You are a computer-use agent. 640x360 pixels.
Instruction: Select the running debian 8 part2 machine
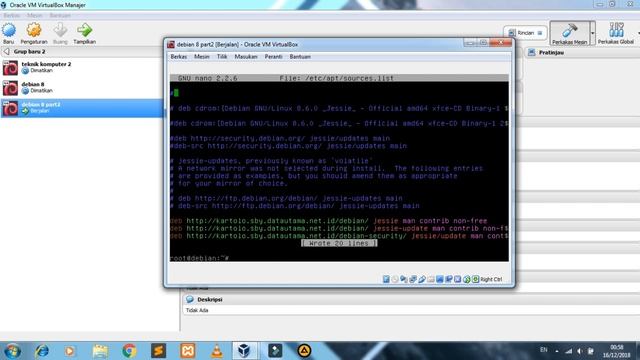(82, 108)
